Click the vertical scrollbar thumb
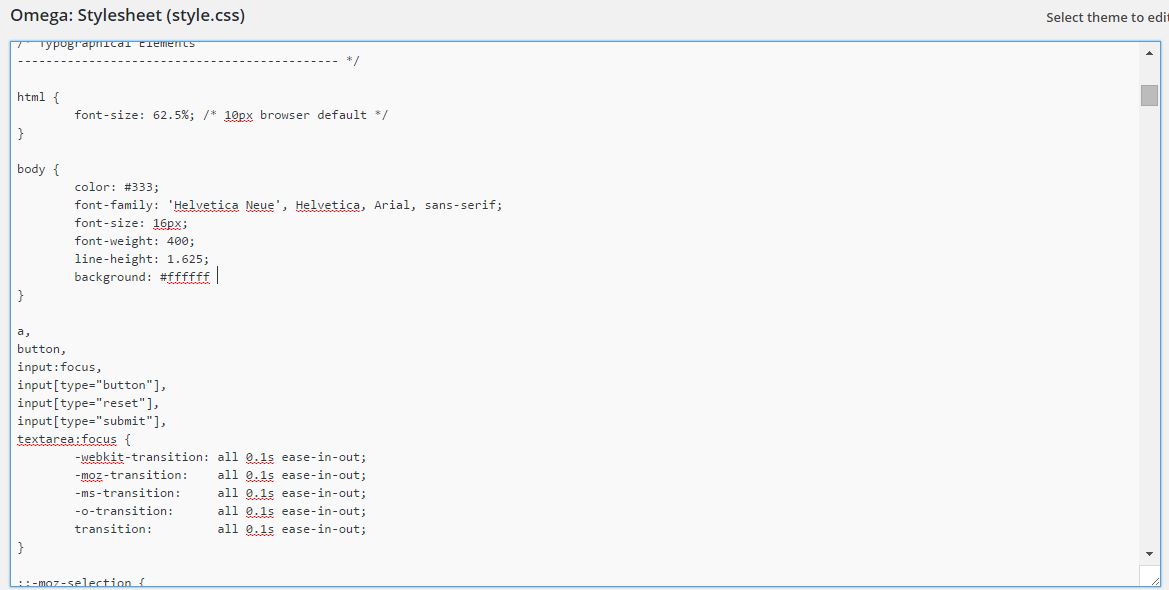 [x=1149, y=95]
